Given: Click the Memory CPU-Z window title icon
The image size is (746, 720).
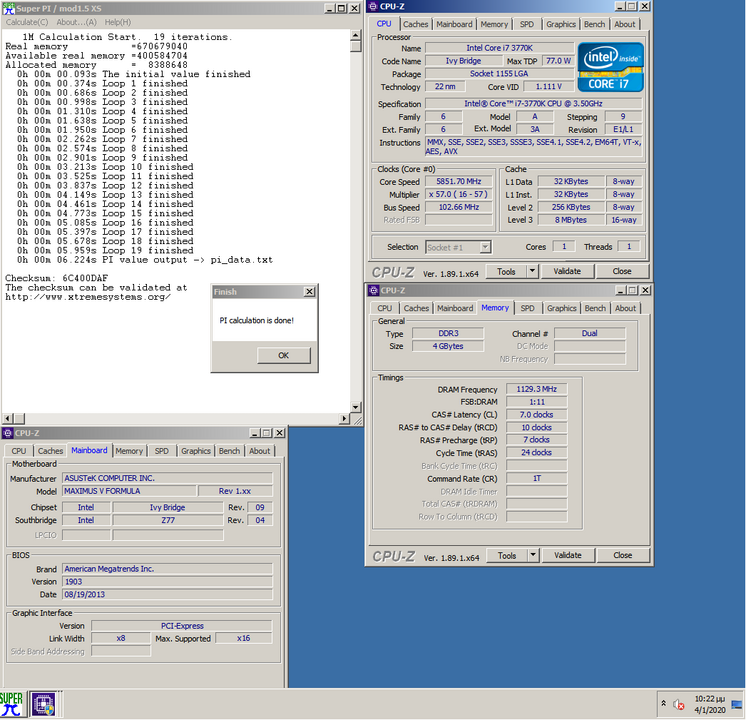Looking at the screenshot, I should pos(373,290).
